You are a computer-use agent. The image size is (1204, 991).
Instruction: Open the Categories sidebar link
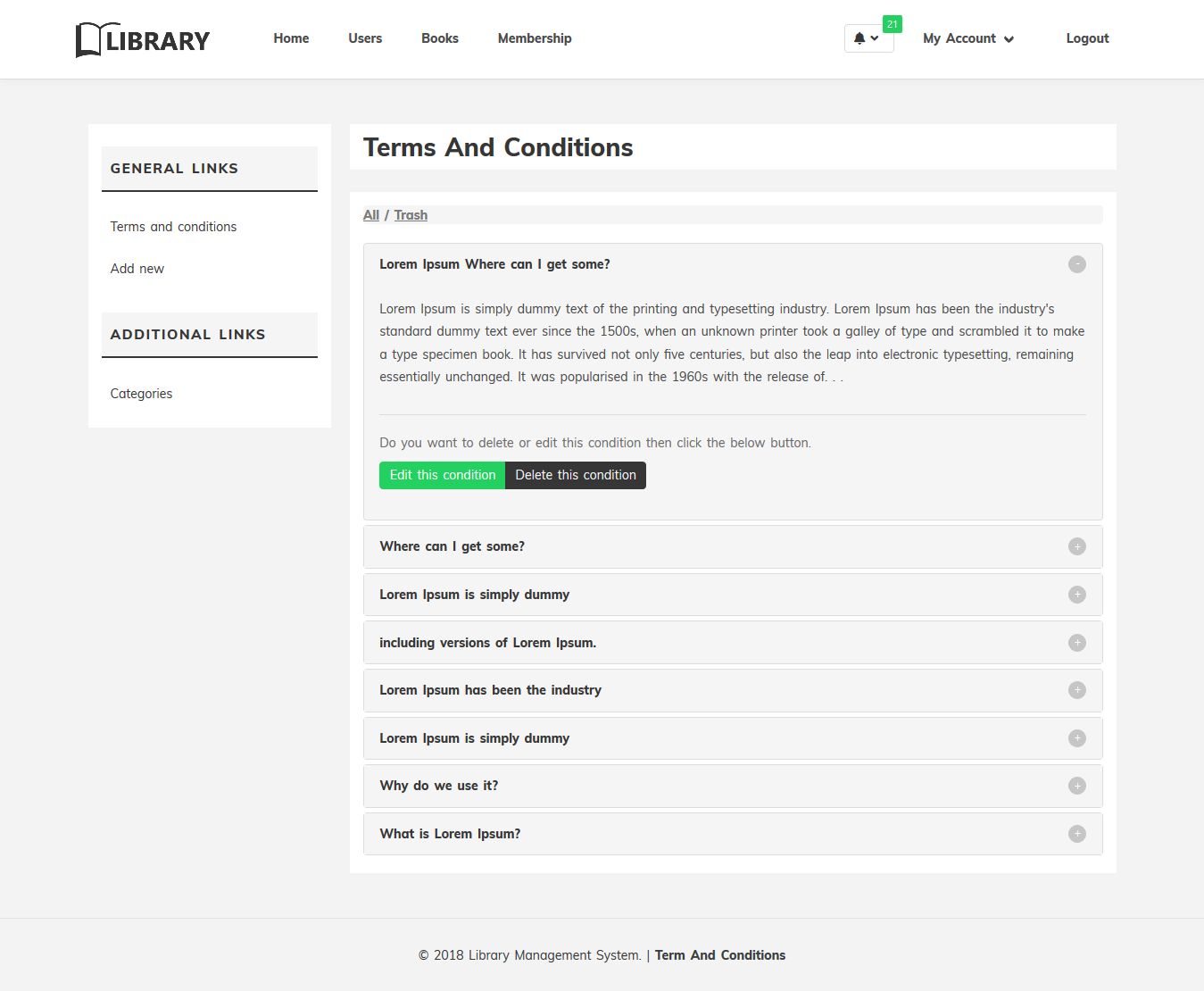(141, 394)
